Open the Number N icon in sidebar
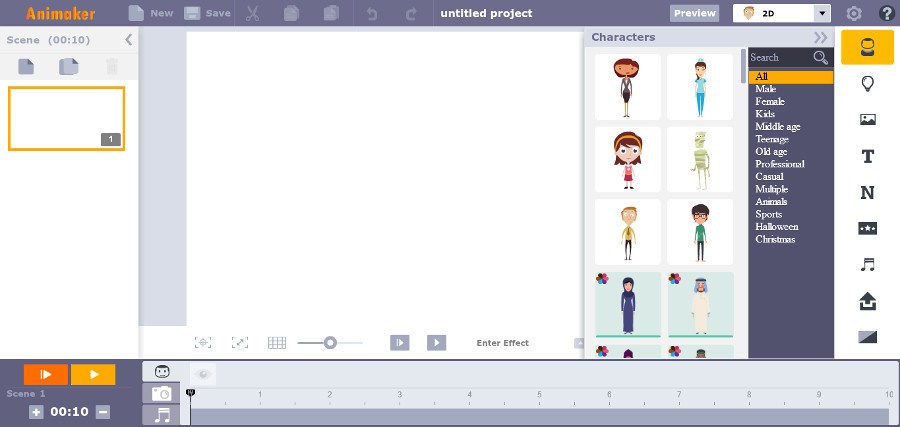The image size is (900, 427). coord(867,193)
